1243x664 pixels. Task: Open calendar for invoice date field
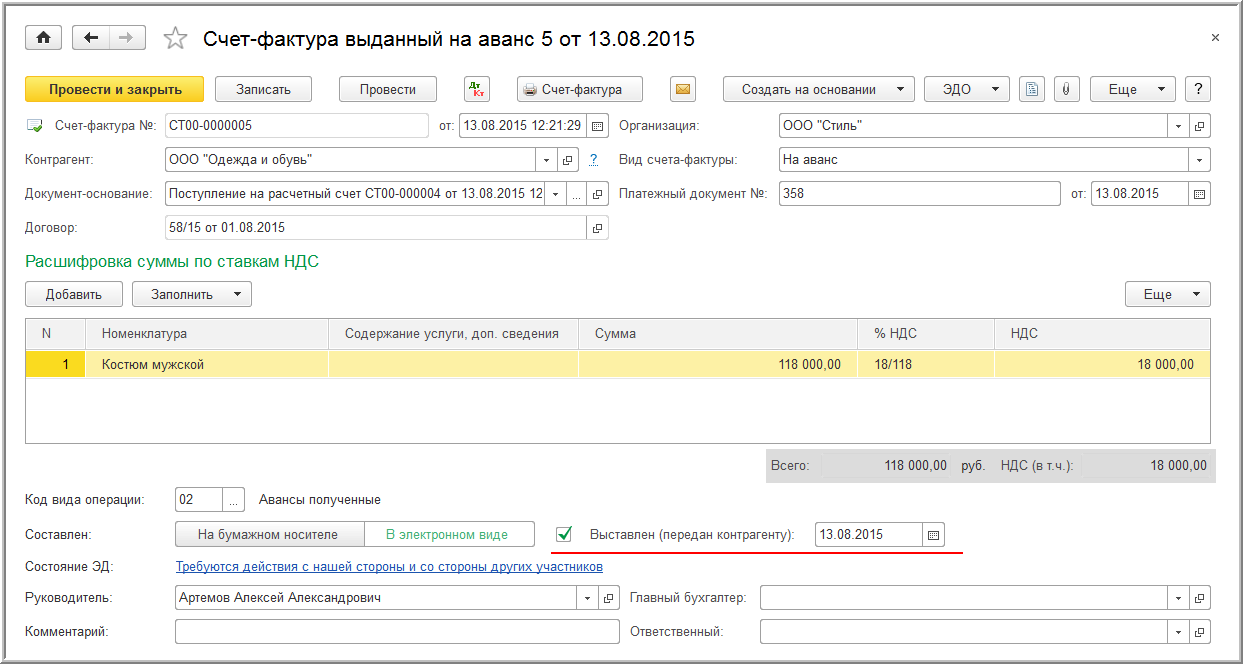coord(597,126)
